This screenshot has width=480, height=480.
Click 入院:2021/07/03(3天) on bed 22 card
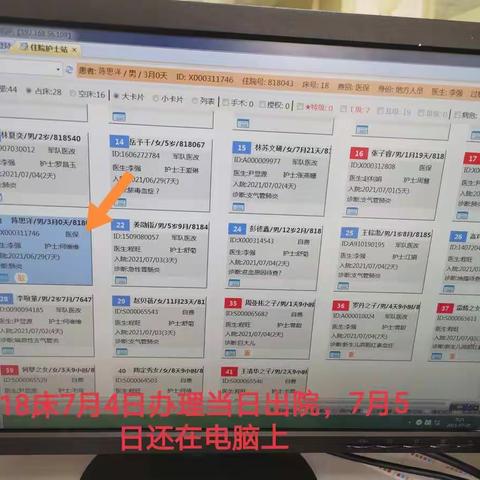[x=146, y=259]
